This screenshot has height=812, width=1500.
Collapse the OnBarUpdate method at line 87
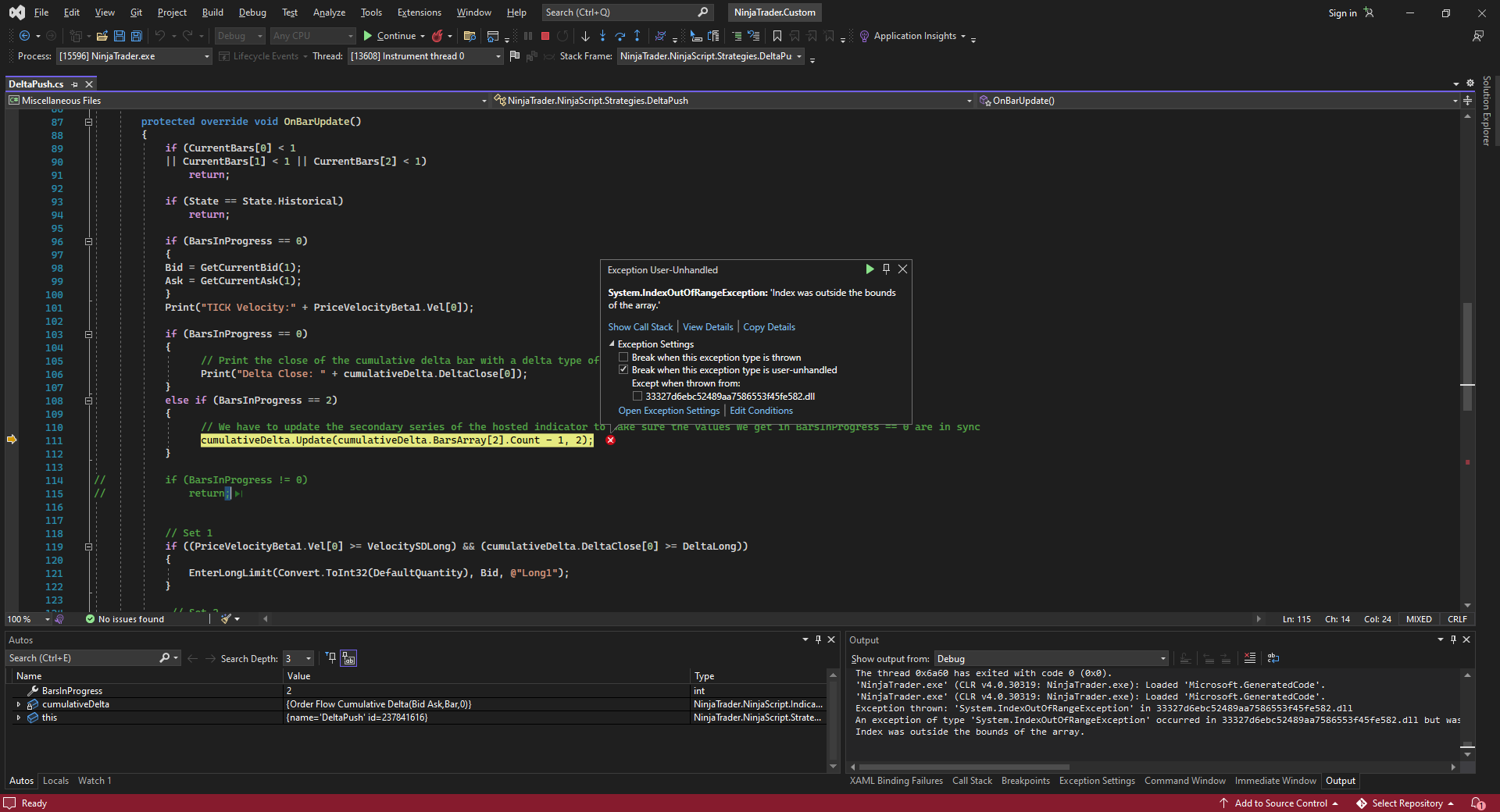click(88, 122)
